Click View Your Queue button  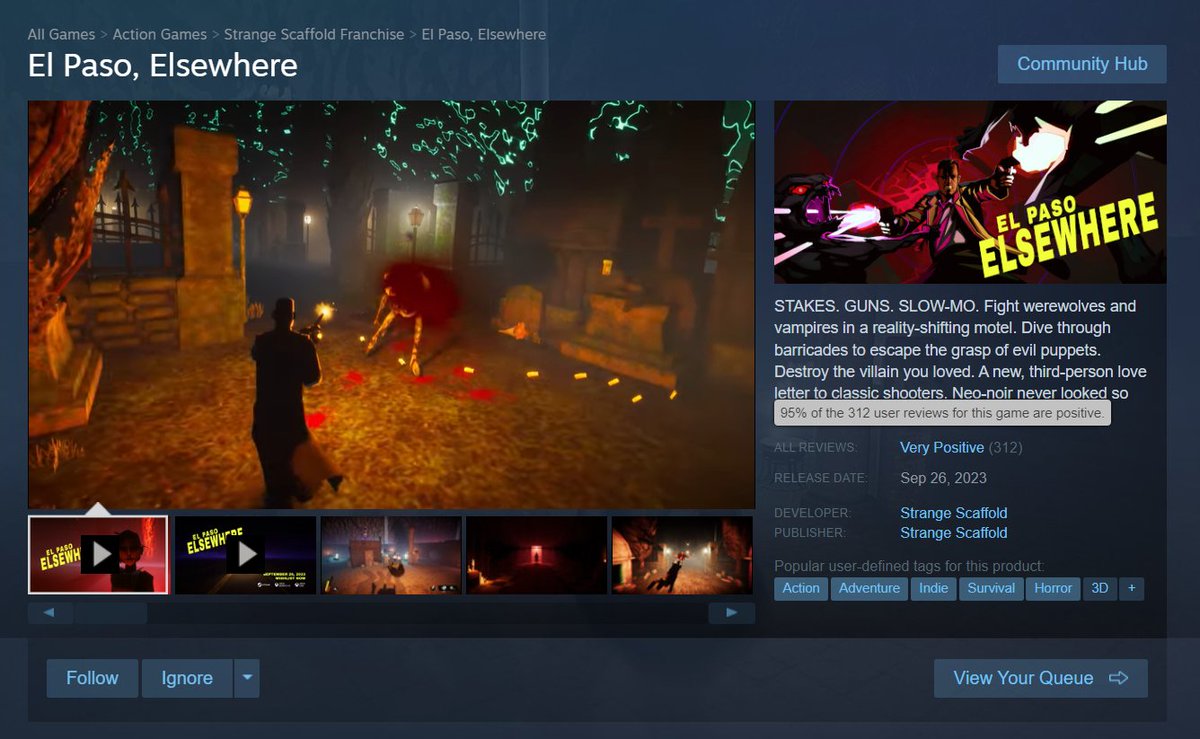(x=1040, y=678)
